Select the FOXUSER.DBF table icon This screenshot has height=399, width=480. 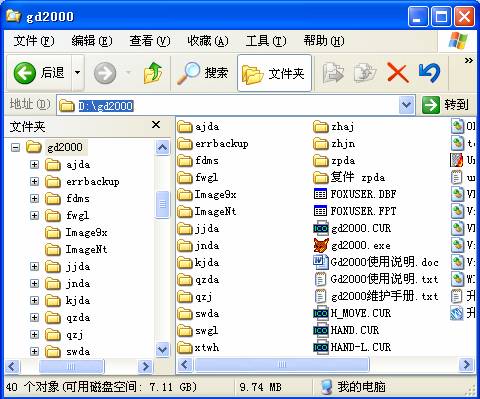click(x=321, y=194)
